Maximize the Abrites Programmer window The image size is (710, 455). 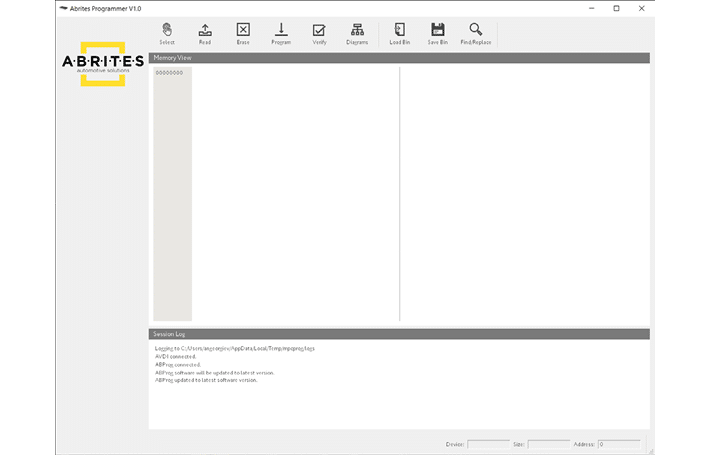616,8
